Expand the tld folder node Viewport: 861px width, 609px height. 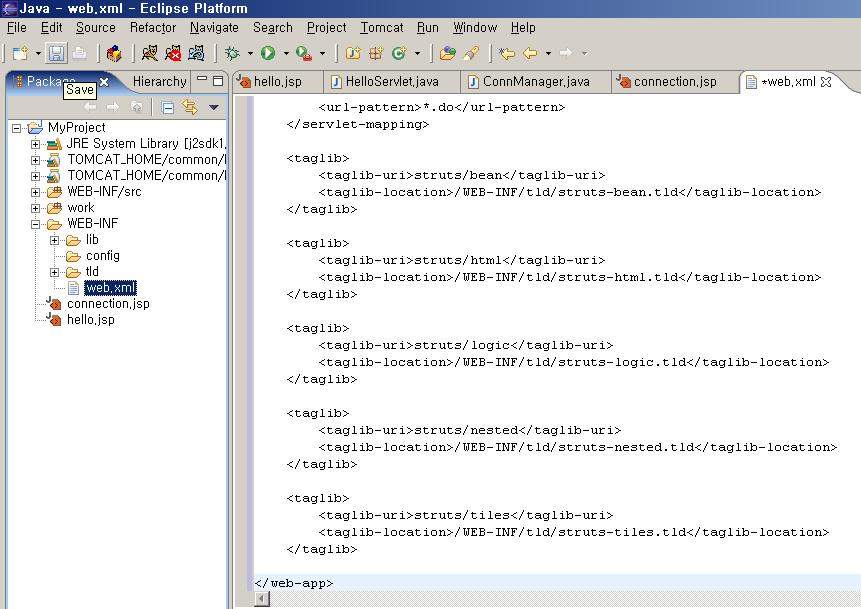coord(54,272)
